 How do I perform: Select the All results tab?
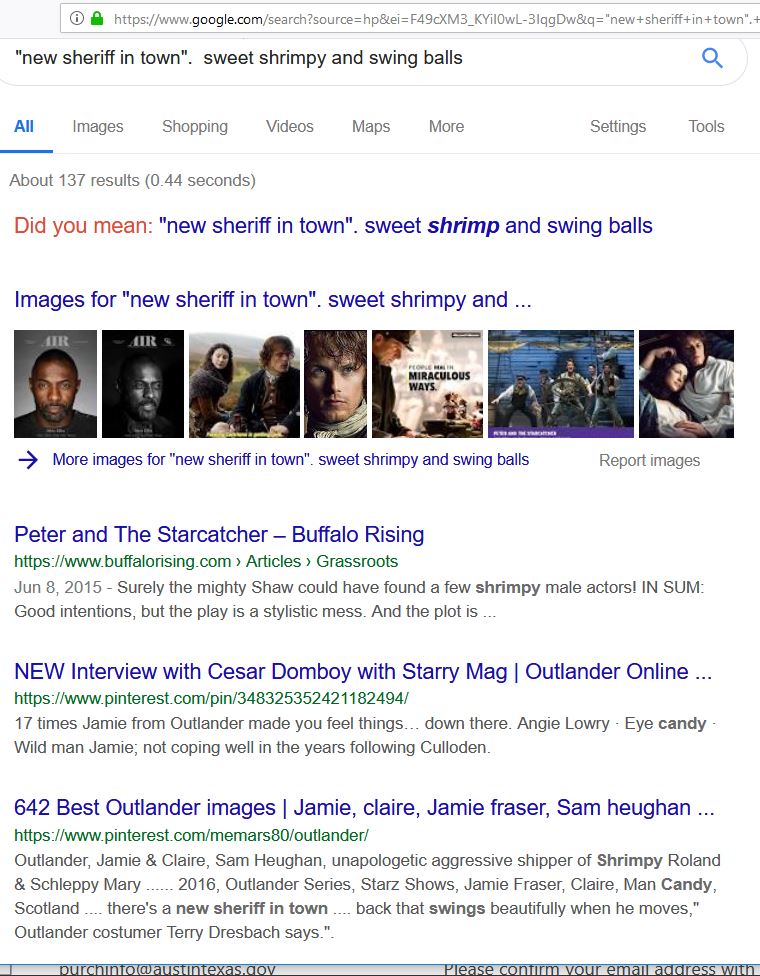[24, 126]
